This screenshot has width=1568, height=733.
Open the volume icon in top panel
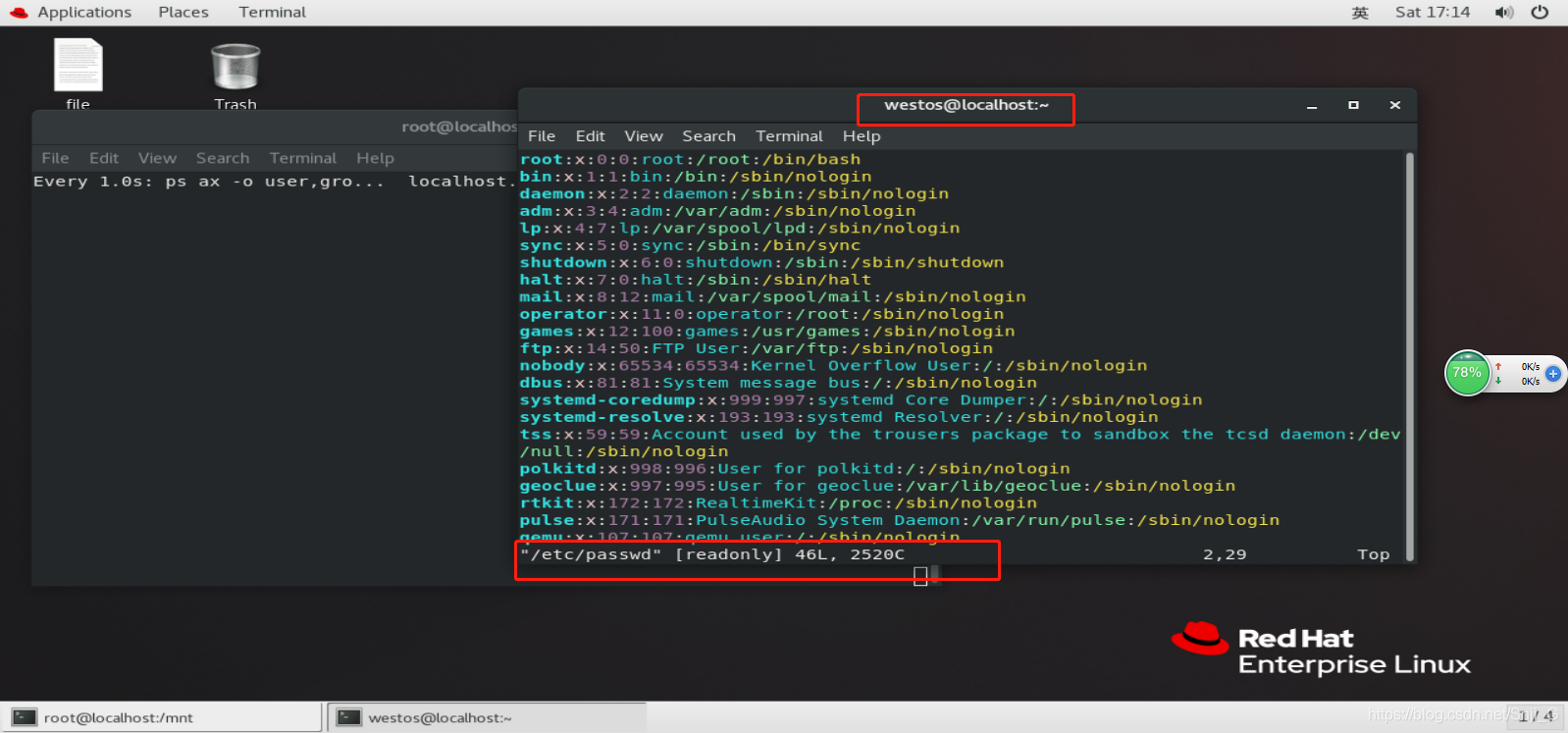(1503, 12)
